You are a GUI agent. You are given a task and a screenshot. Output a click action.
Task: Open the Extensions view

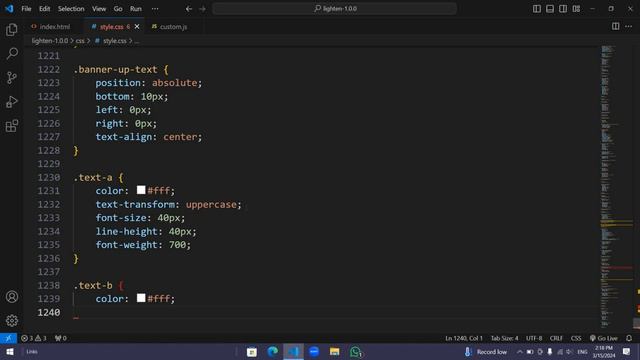coord(12,126)
